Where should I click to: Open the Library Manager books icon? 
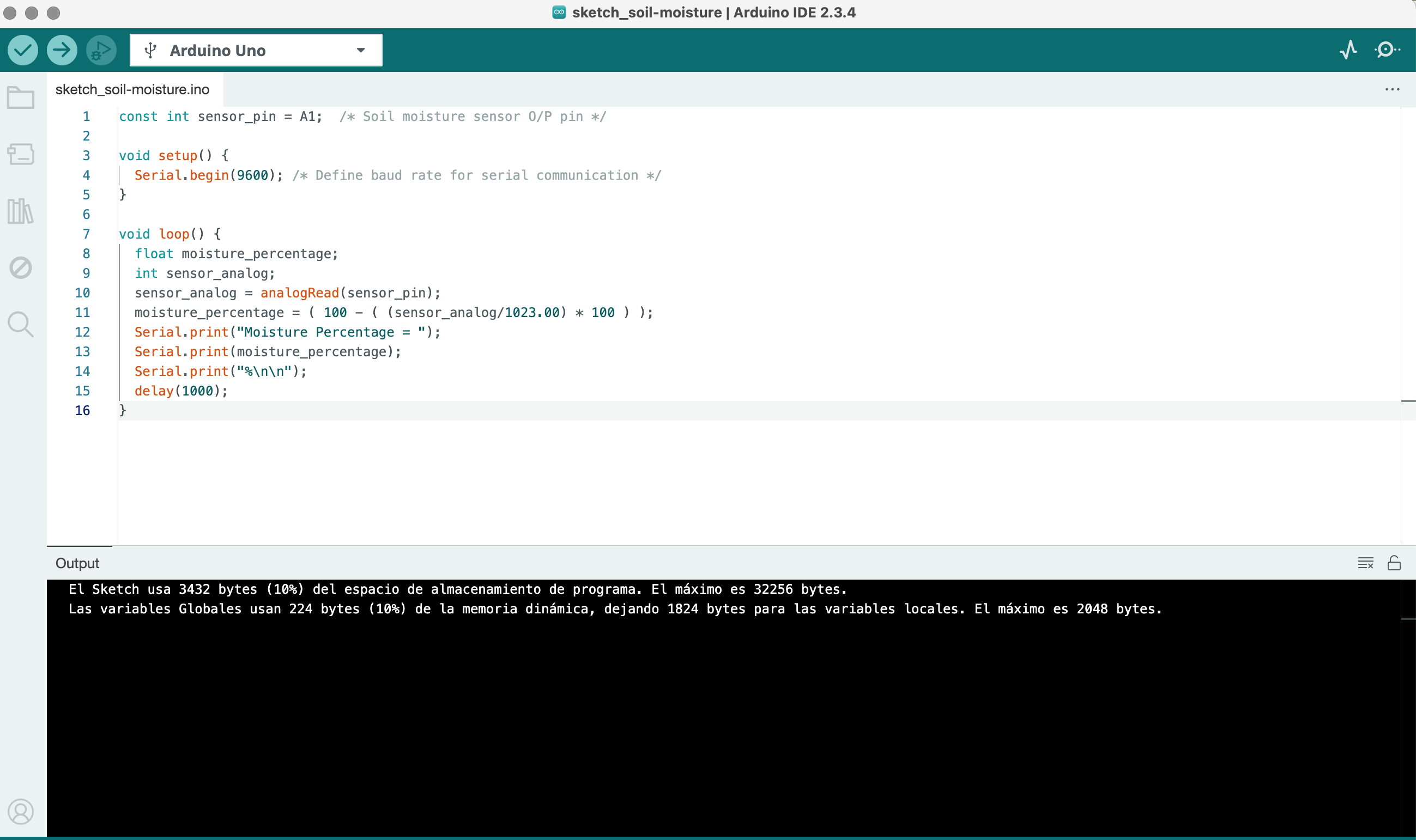point(21,211)
